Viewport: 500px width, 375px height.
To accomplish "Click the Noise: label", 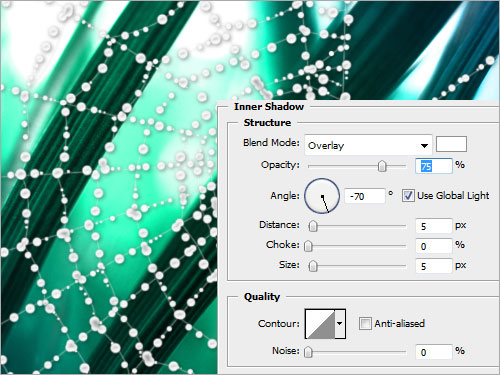I will click(x=286, y=351).
